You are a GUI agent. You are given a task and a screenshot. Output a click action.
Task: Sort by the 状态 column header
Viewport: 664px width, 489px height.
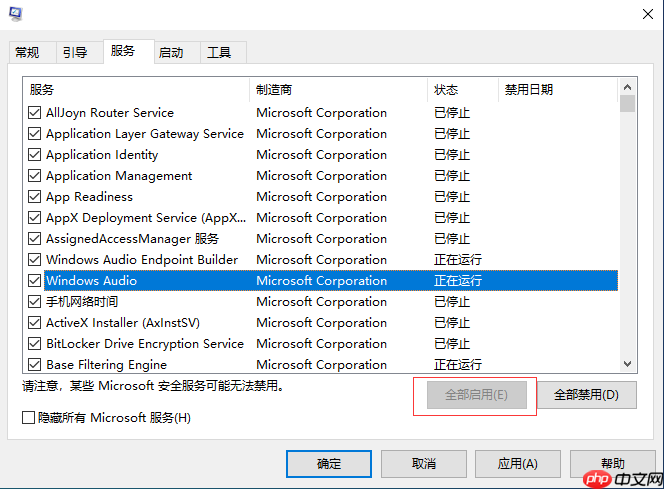(463, 90)
